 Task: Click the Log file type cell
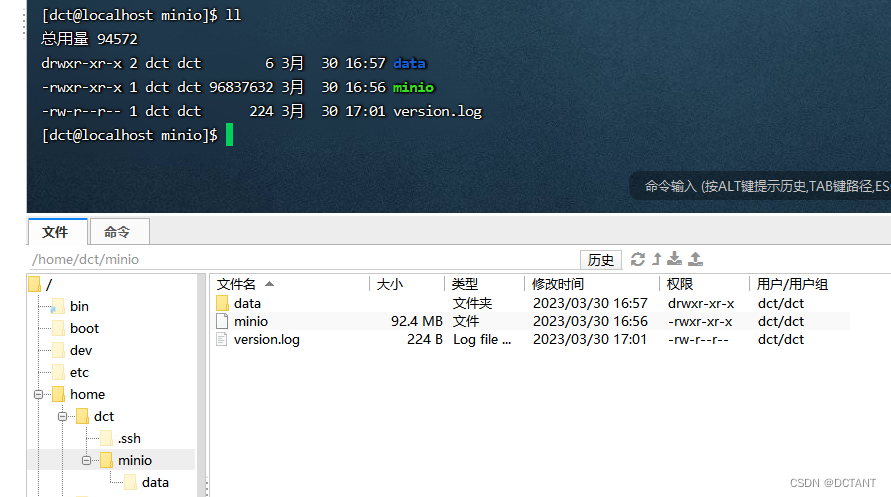click(x=482, y=340)
